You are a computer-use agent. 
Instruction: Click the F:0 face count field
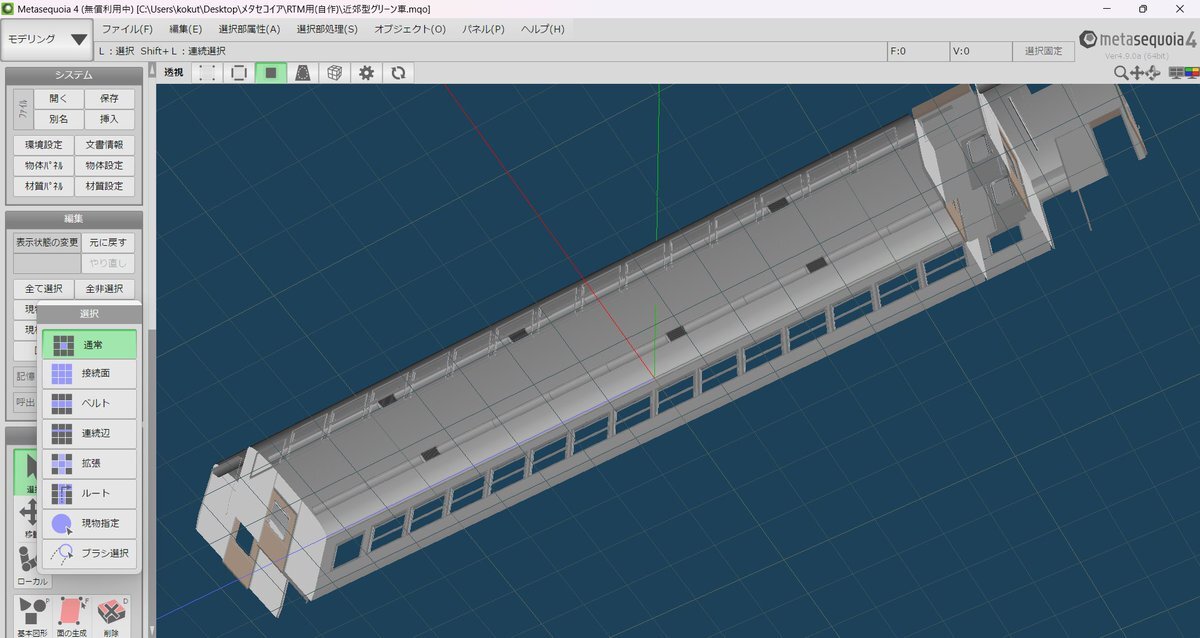pos(917,50)
